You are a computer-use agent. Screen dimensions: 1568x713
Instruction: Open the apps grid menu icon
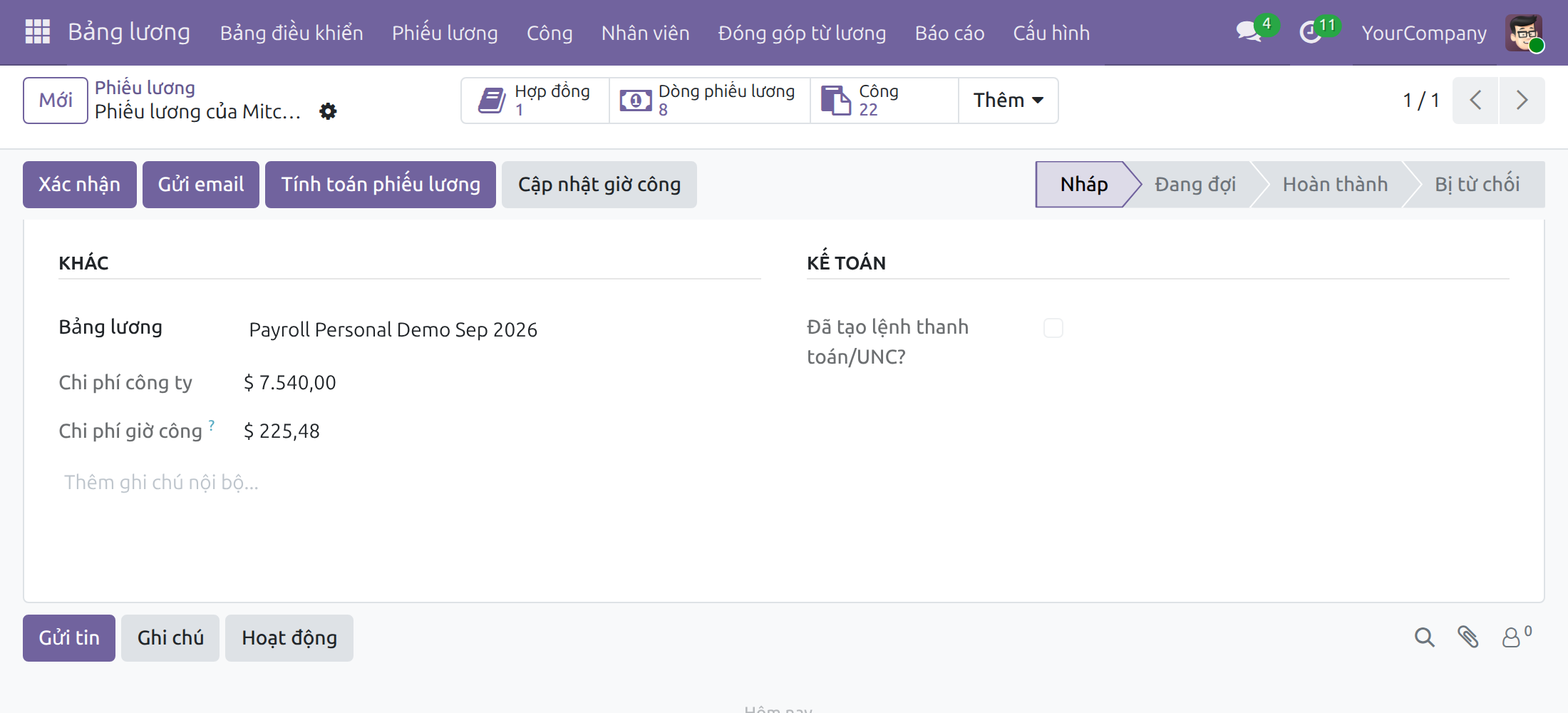coord(37,32)
